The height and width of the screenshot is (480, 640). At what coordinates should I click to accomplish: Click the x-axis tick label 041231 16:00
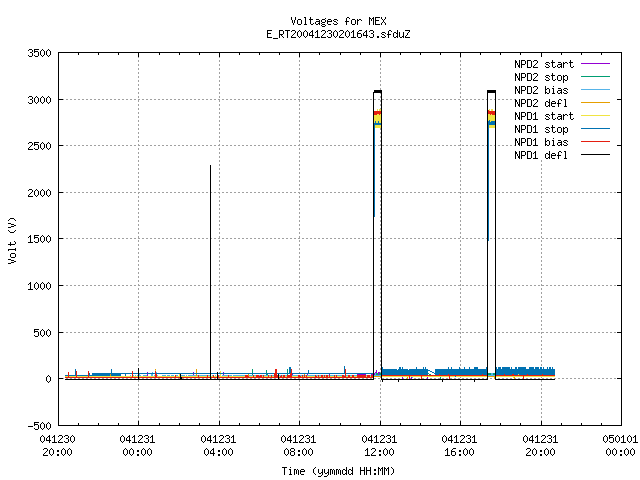click(x=459, y=446)
